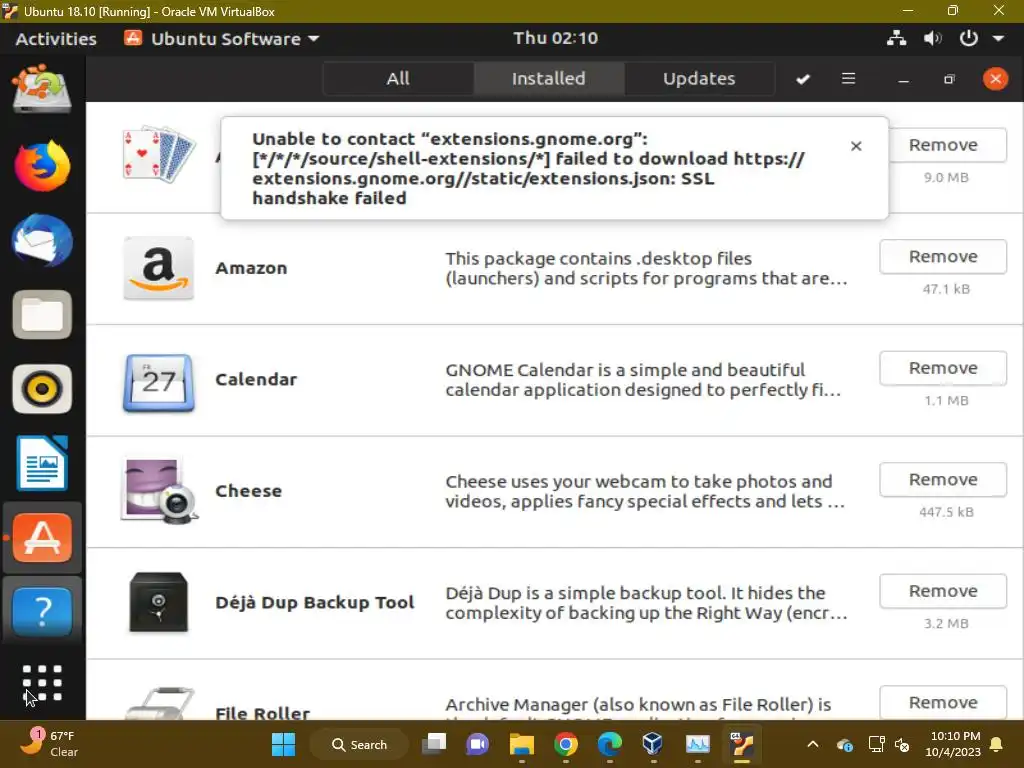Click the Ubuntu Software dock icon
The height and width of the screenshot is (768, 1024).
[42, 537]
